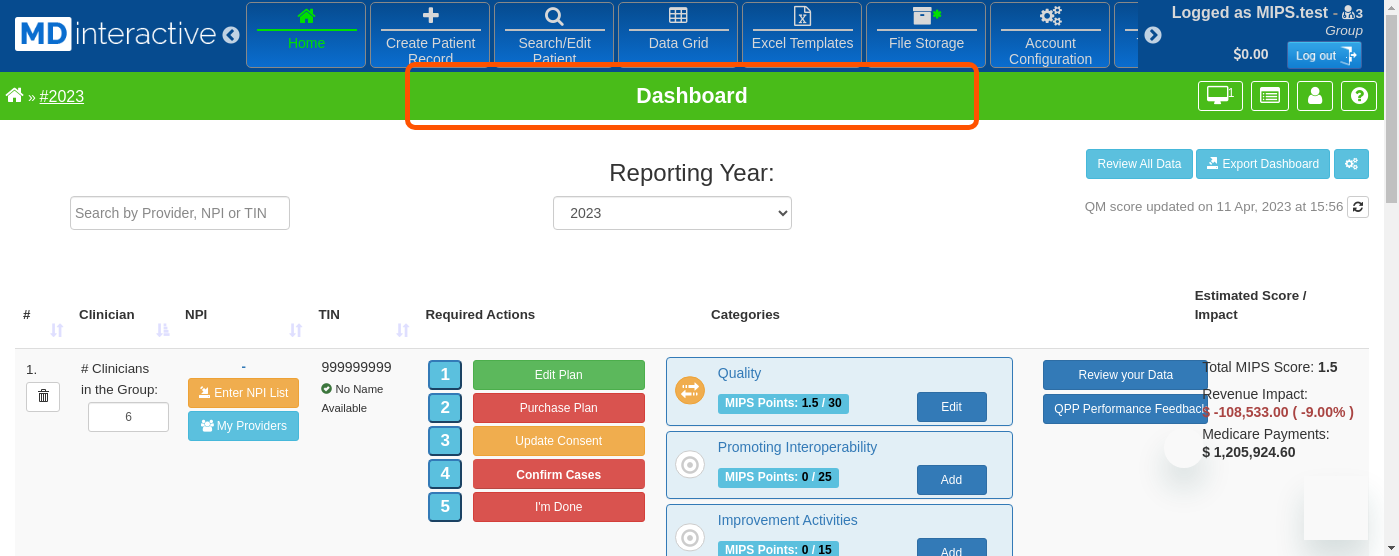
Task: Click the list view icon button
Action: (x=1269, y=96)
